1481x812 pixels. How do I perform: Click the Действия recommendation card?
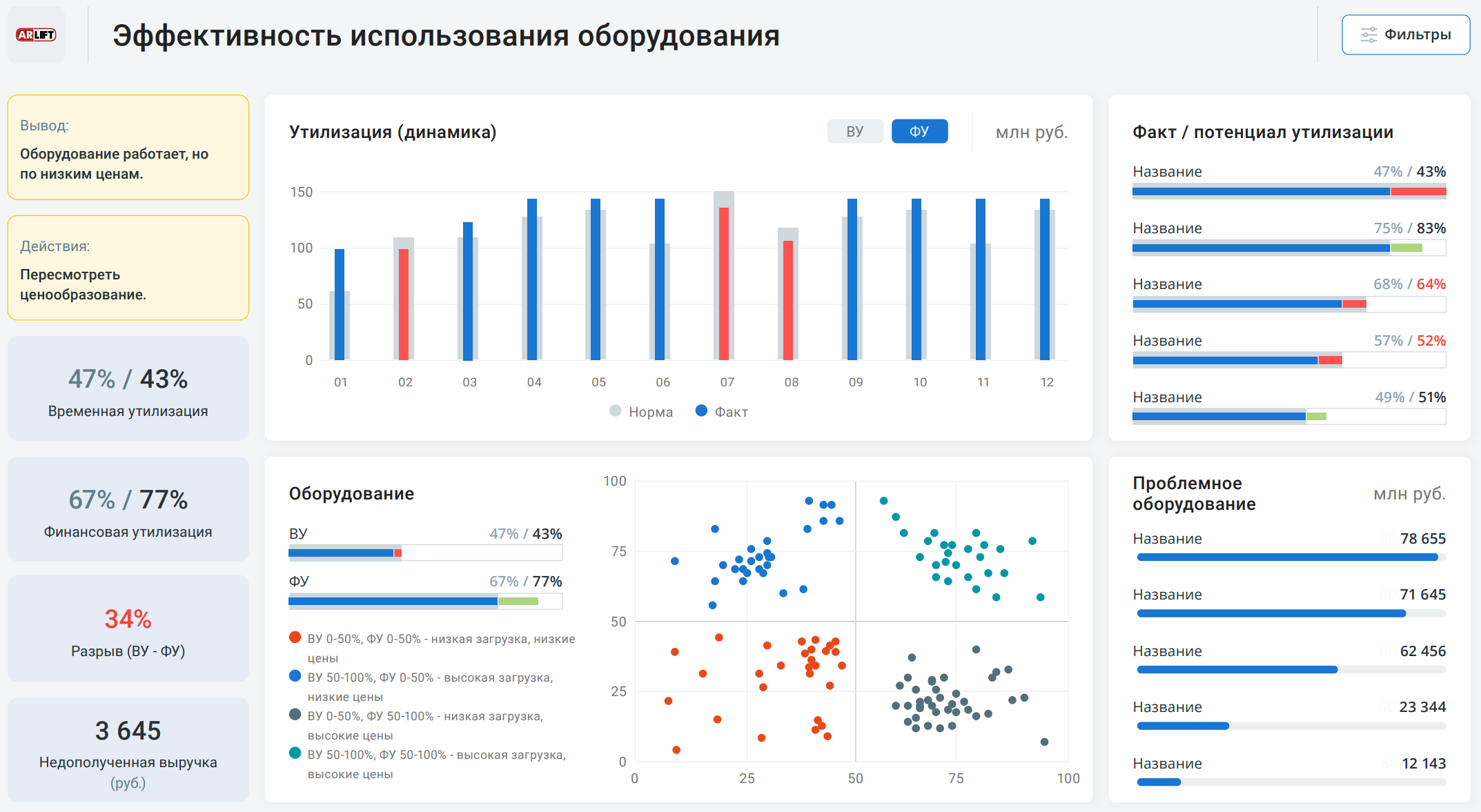128,268
